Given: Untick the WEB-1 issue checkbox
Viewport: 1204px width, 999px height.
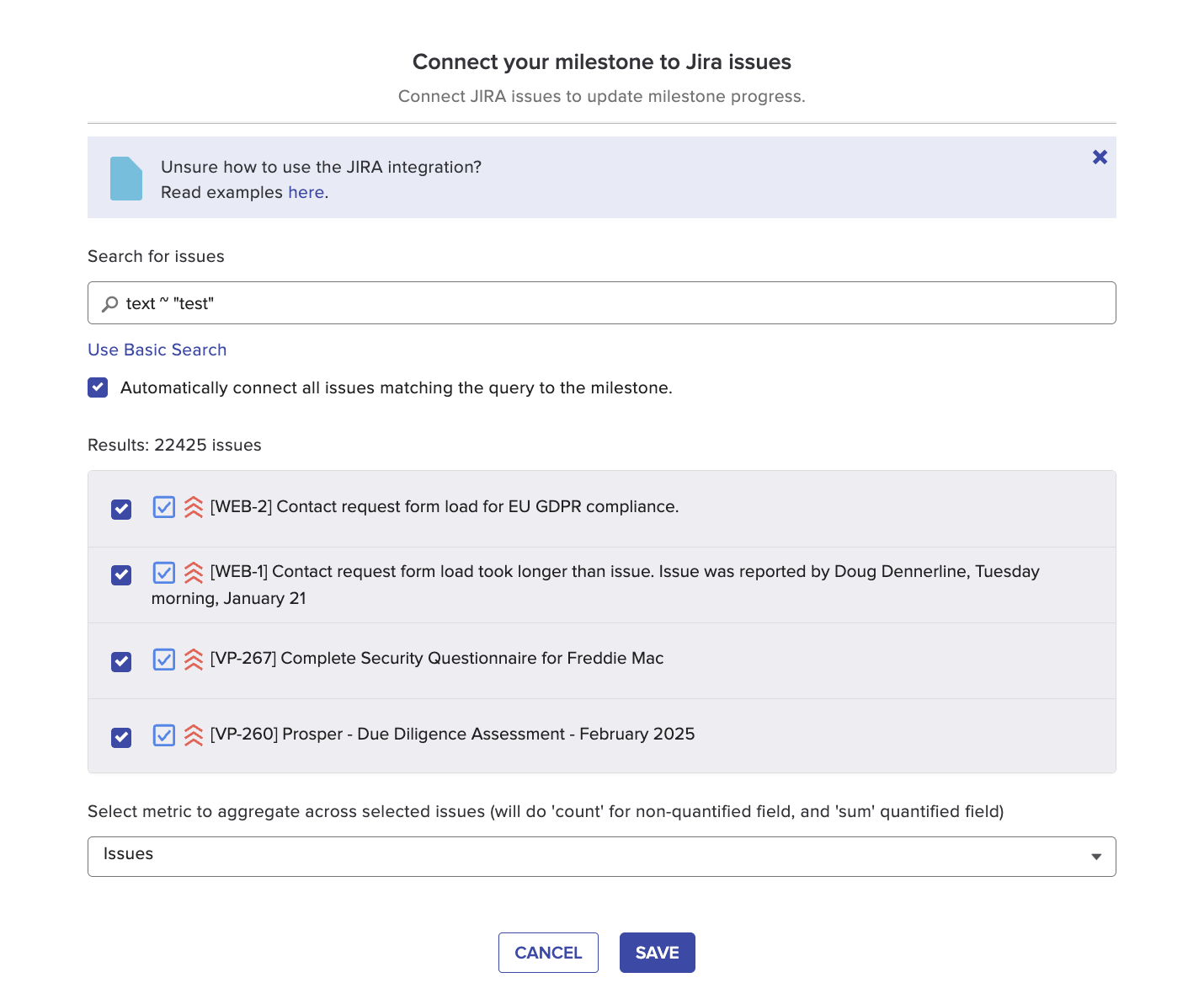Looking at the screenshot, I should click(121, 575).
